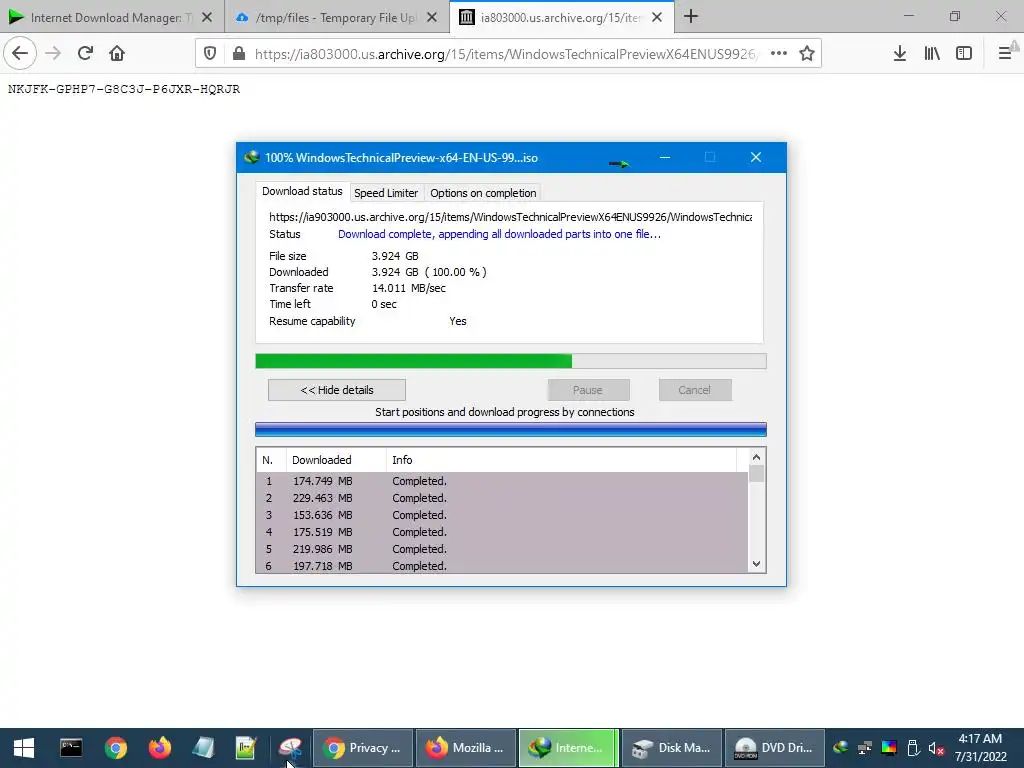Click the Cancel button in IDM dialog
The height and width of the screenshot is (768, 1024).
[x=694, y=390]
